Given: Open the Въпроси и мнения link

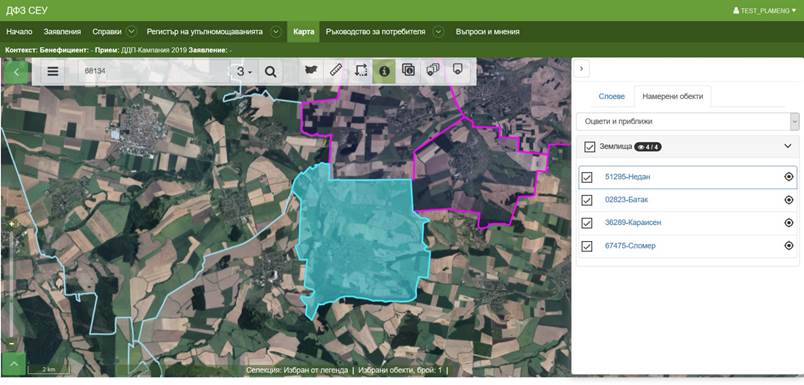Looking at the screenshot, I should point(487,32).
